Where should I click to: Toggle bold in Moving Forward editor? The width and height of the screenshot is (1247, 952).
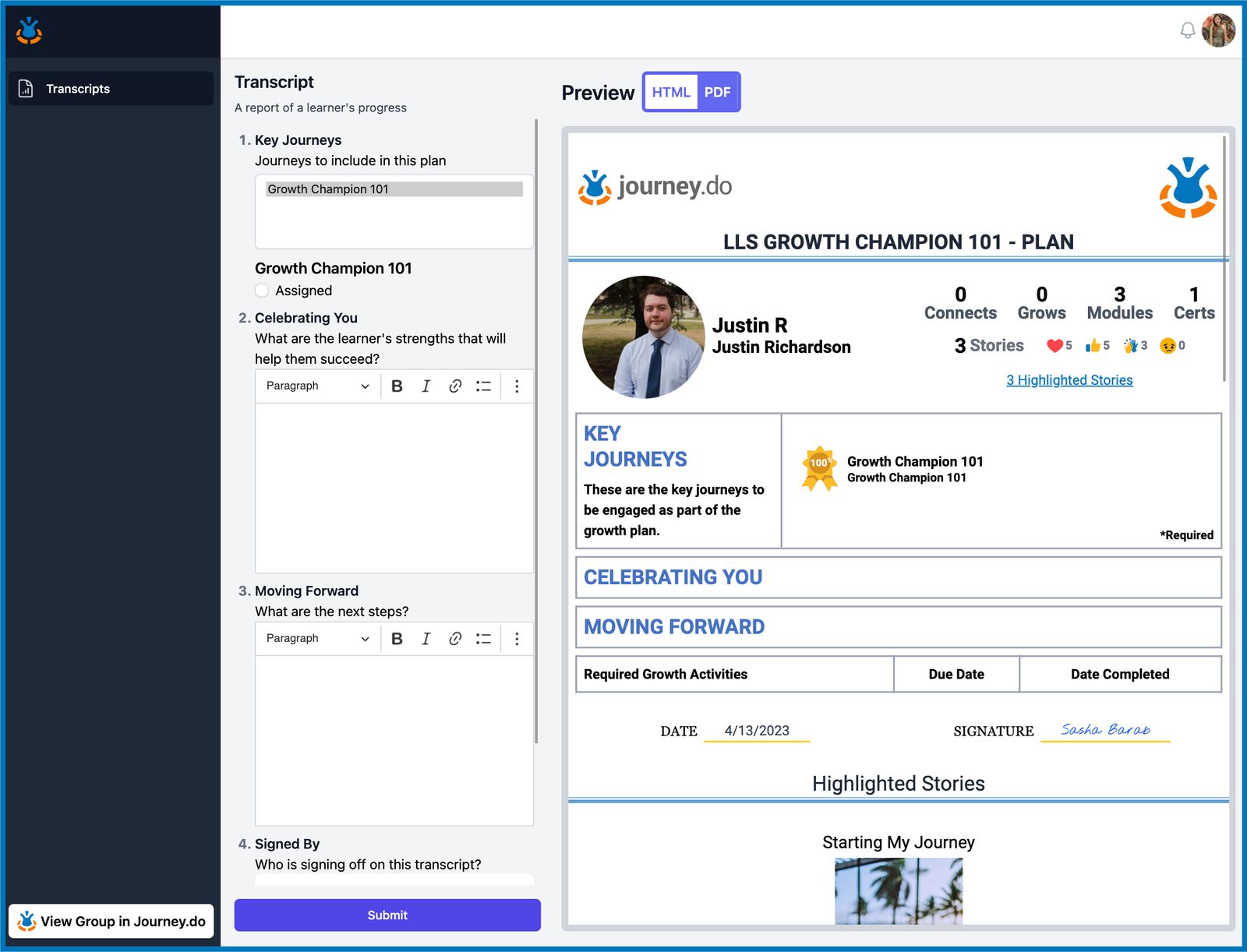(397, 638)
